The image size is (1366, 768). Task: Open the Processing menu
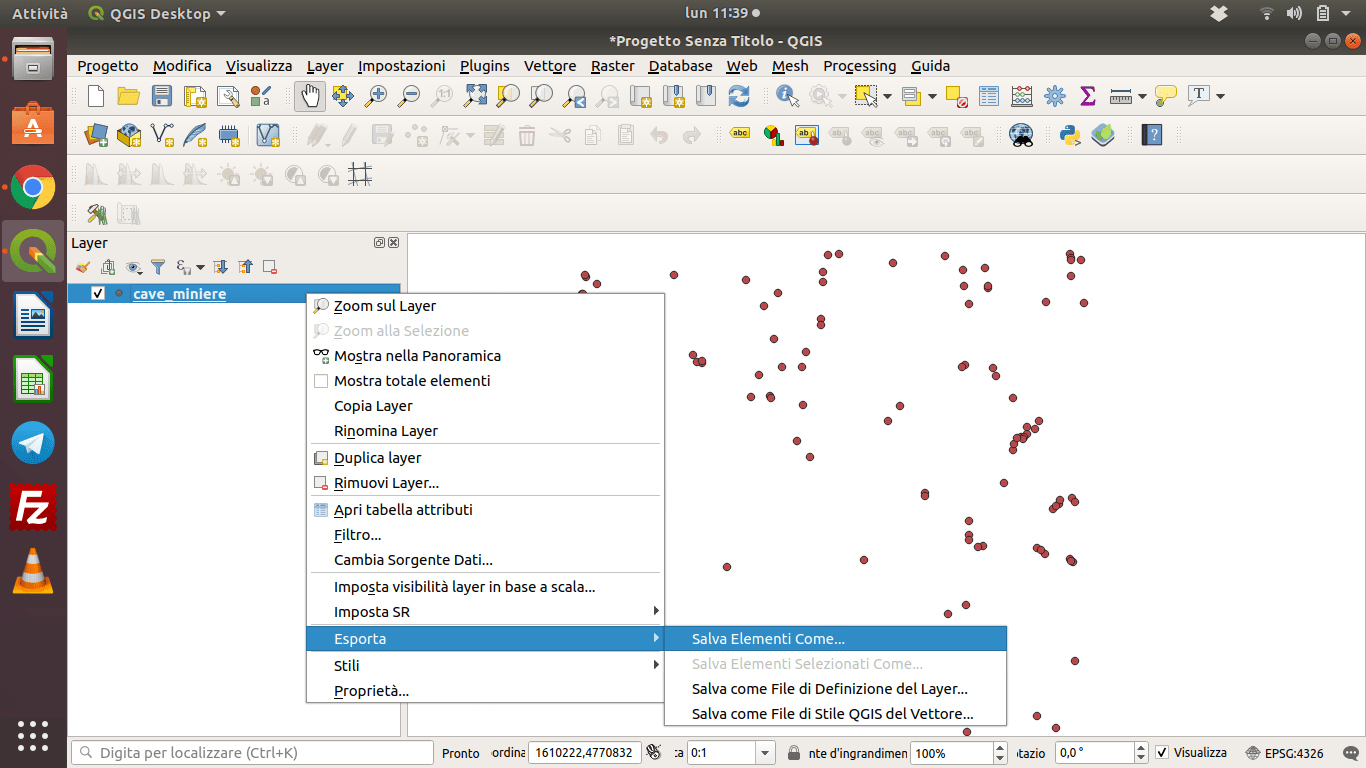point(859,66)
